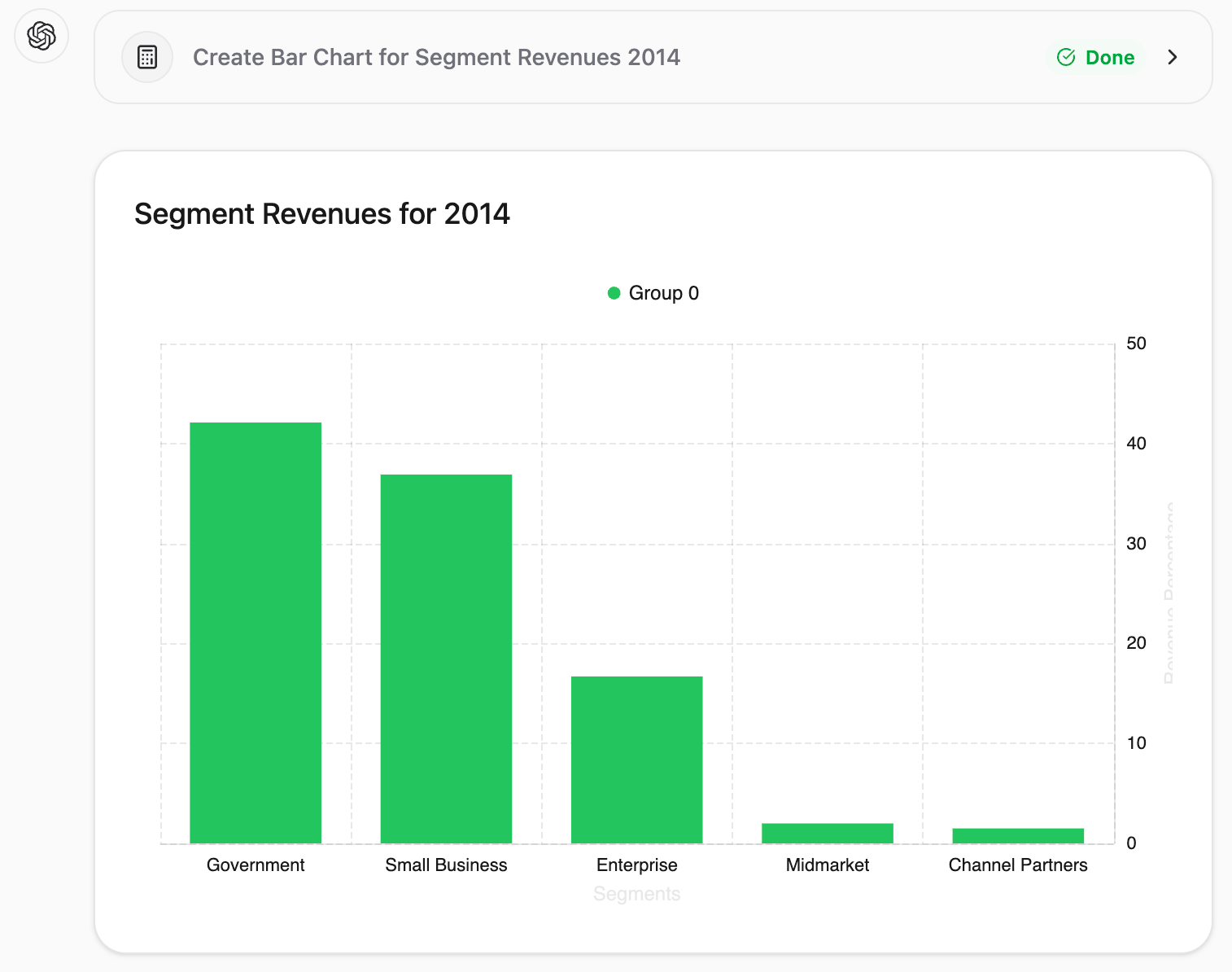
Task: Select the Midmarket bar
Action: [828, 834]
